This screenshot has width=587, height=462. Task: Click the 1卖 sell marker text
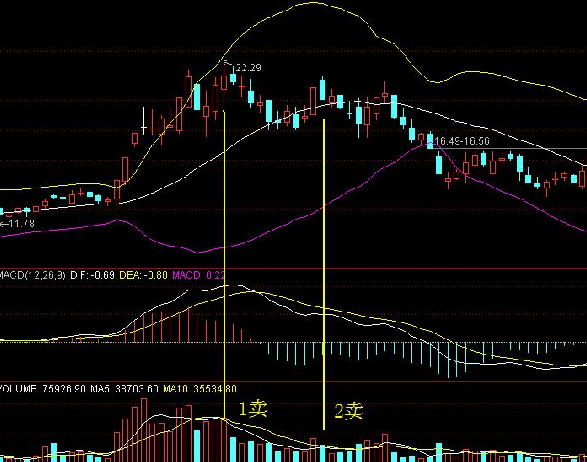[x=253, y=409]
